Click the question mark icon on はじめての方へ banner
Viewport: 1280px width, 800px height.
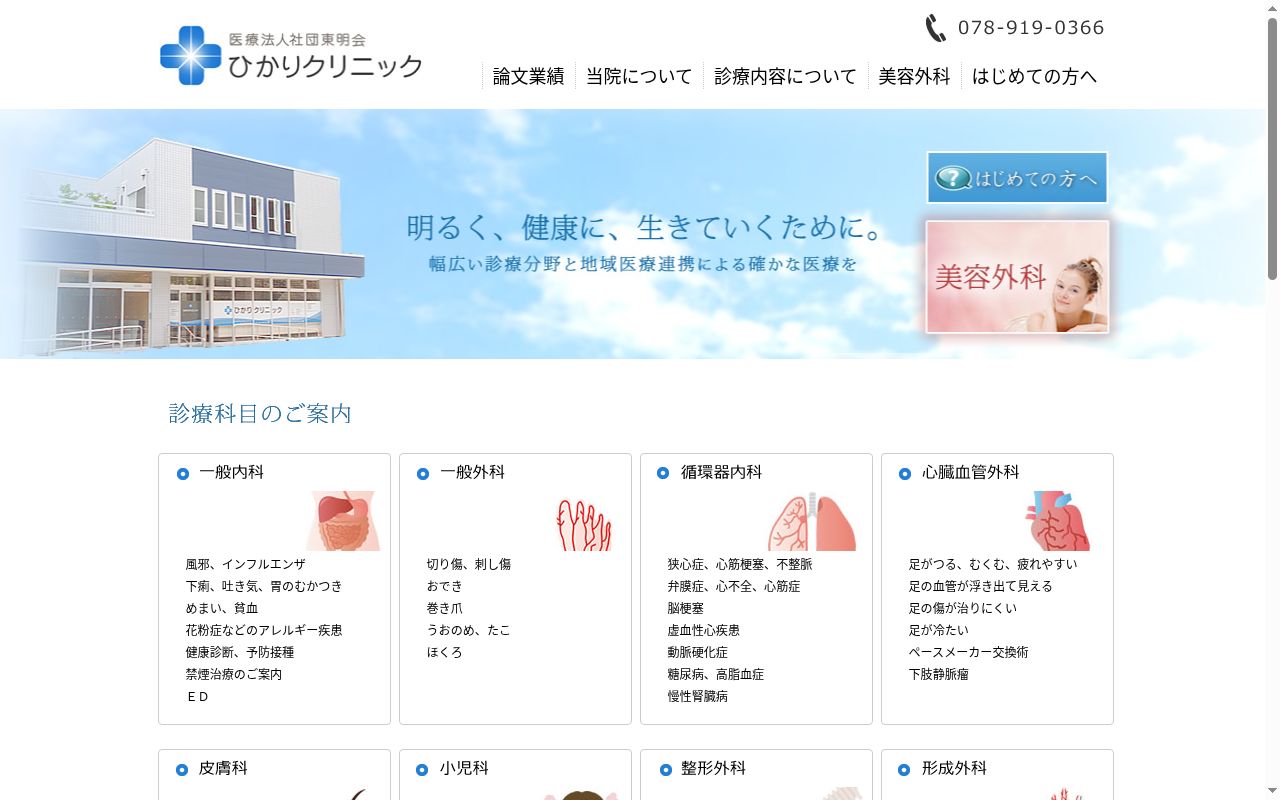(953, 178)
